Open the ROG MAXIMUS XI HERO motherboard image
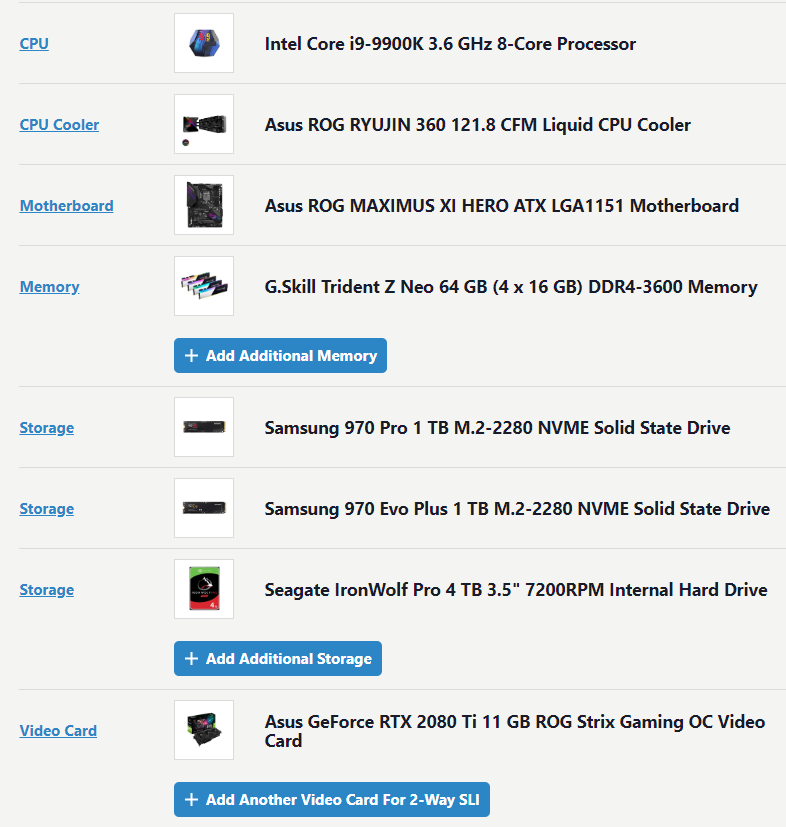The image size is (786, 827). pos(204,205)
